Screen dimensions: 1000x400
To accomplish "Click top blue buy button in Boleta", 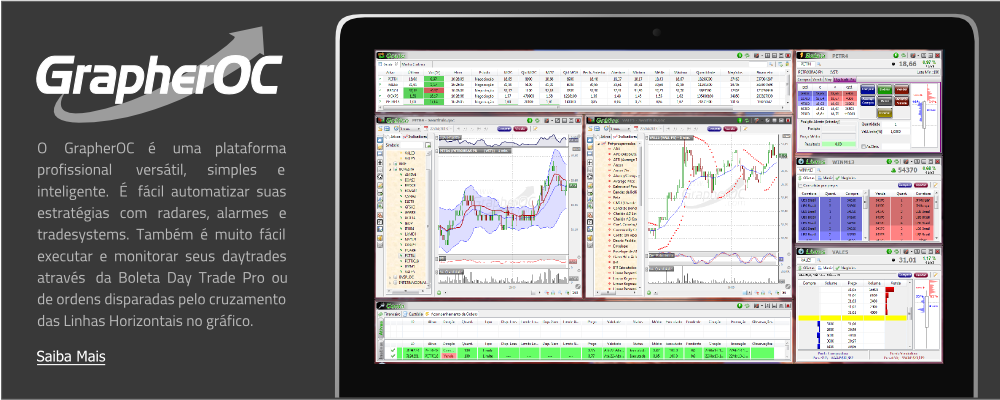I will [867, 89].
